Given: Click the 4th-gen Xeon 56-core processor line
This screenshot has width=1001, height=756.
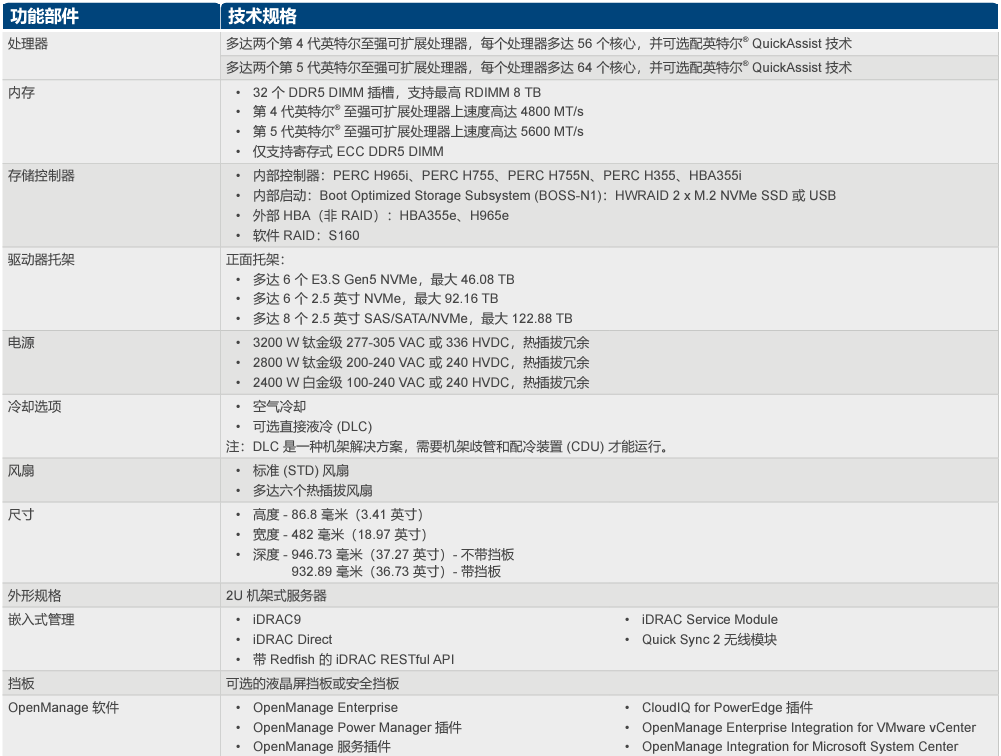Looking at the screenshot, I should point(538,43).
